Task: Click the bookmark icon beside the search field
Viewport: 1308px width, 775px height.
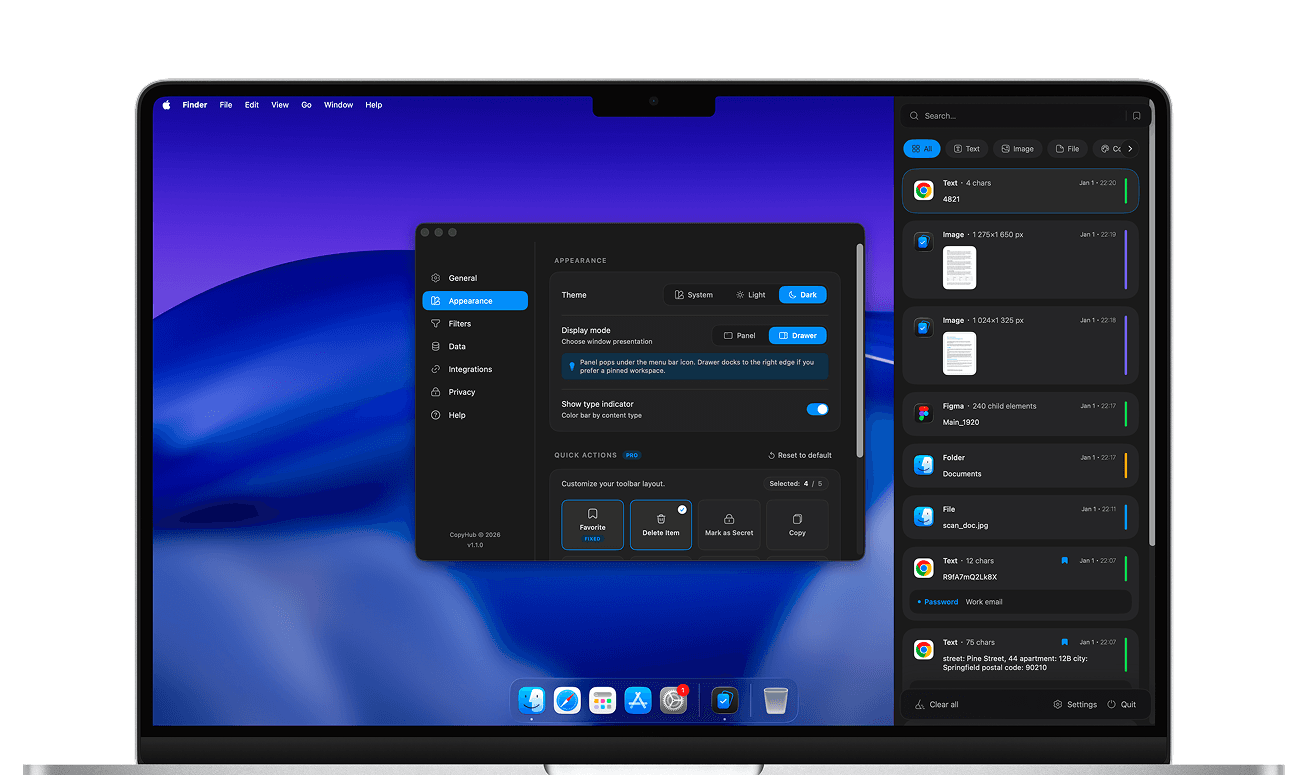Action: pyautogui.click(x=1136, y=116)
